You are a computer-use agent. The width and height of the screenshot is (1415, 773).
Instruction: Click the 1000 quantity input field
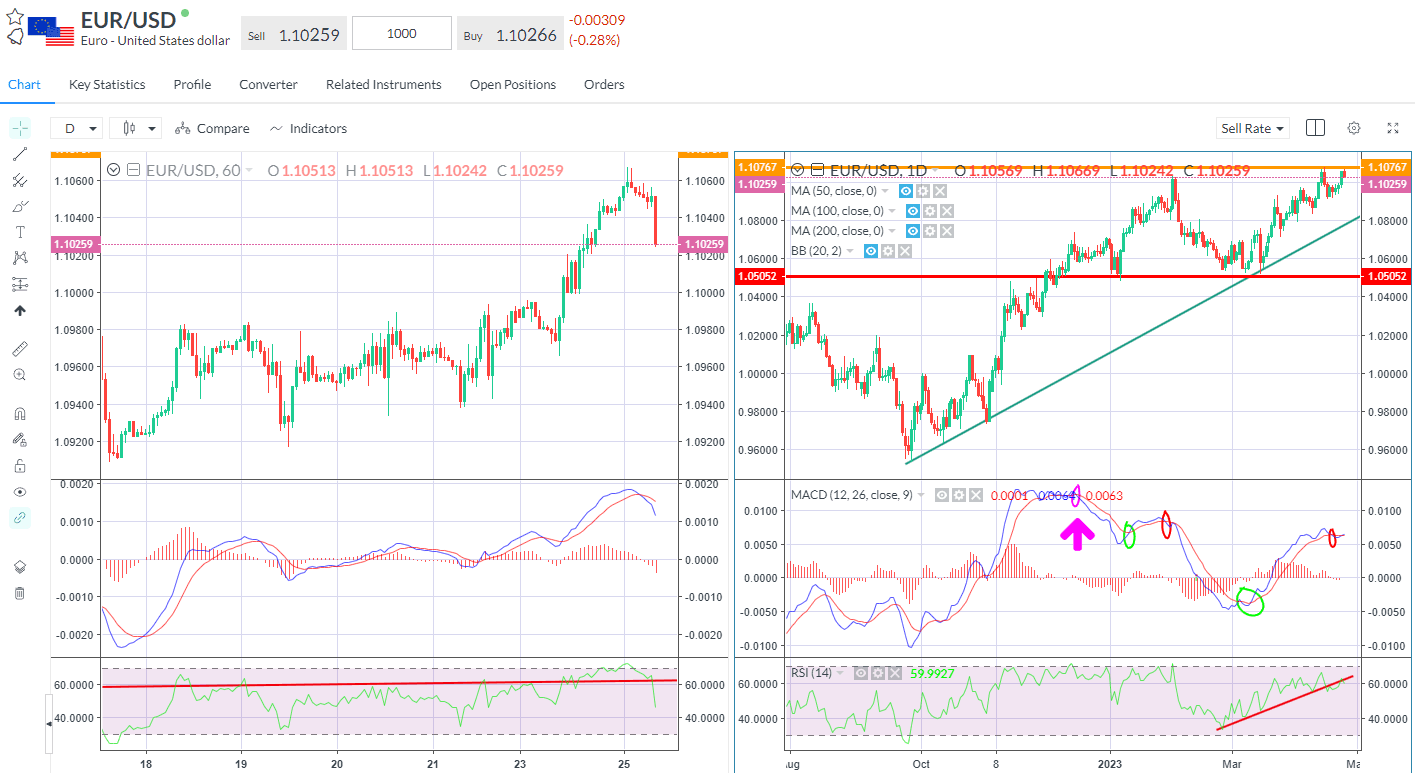click(x=401, y=32)
